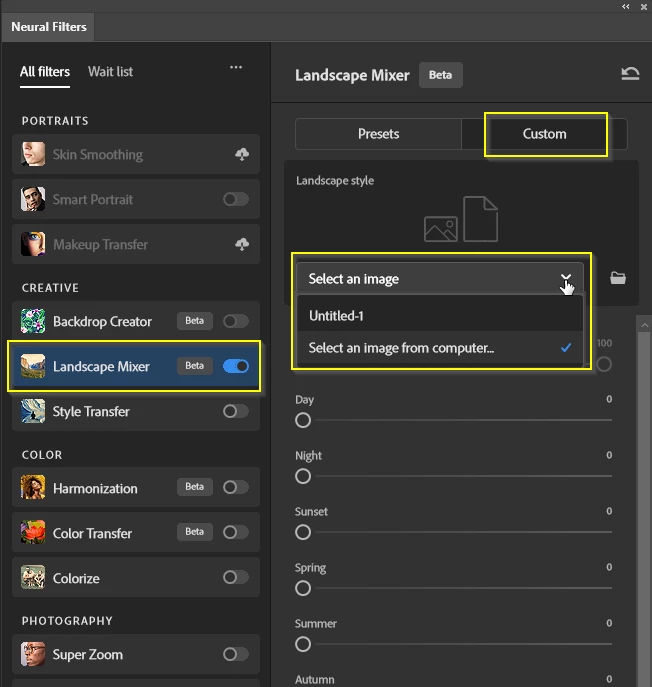Select the Neural Filters panel tab

(49, 27)
